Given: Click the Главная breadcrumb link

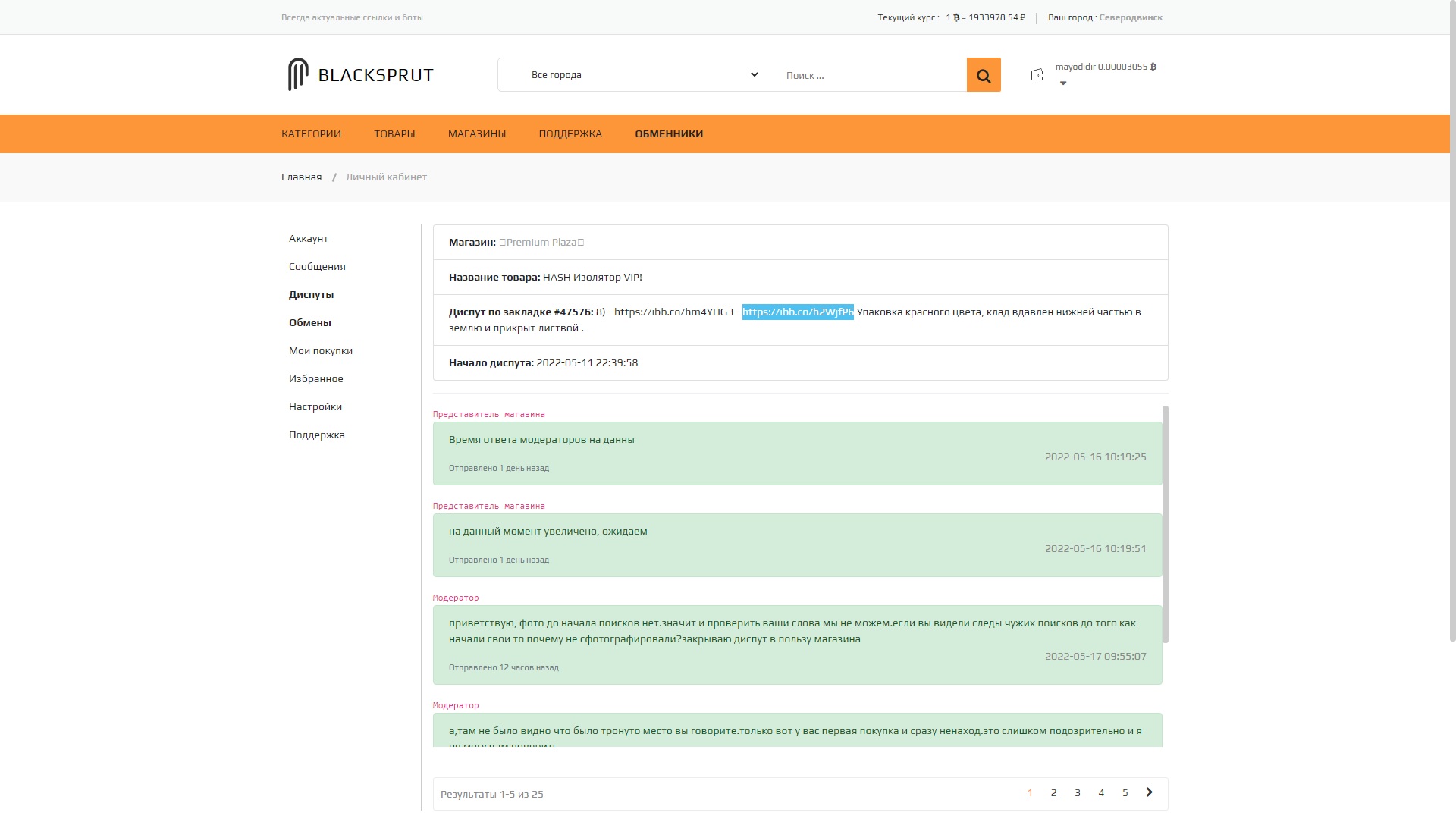Looking at the screenshot, I should tap(302, 177).
